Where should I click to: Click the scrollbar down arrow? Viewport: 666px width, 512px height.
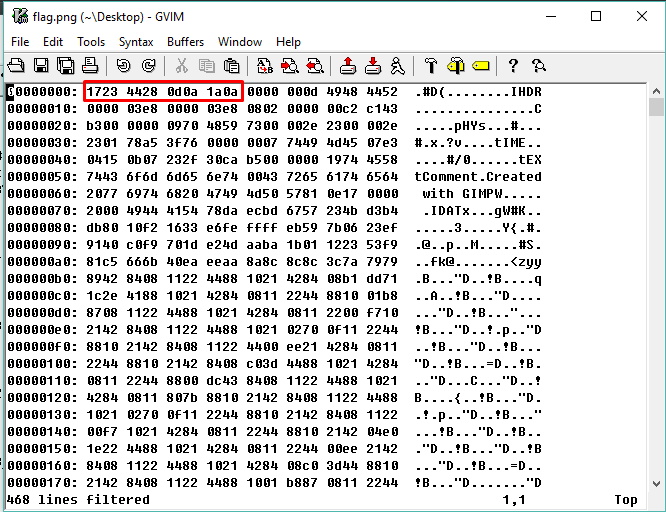pos(656,481)
